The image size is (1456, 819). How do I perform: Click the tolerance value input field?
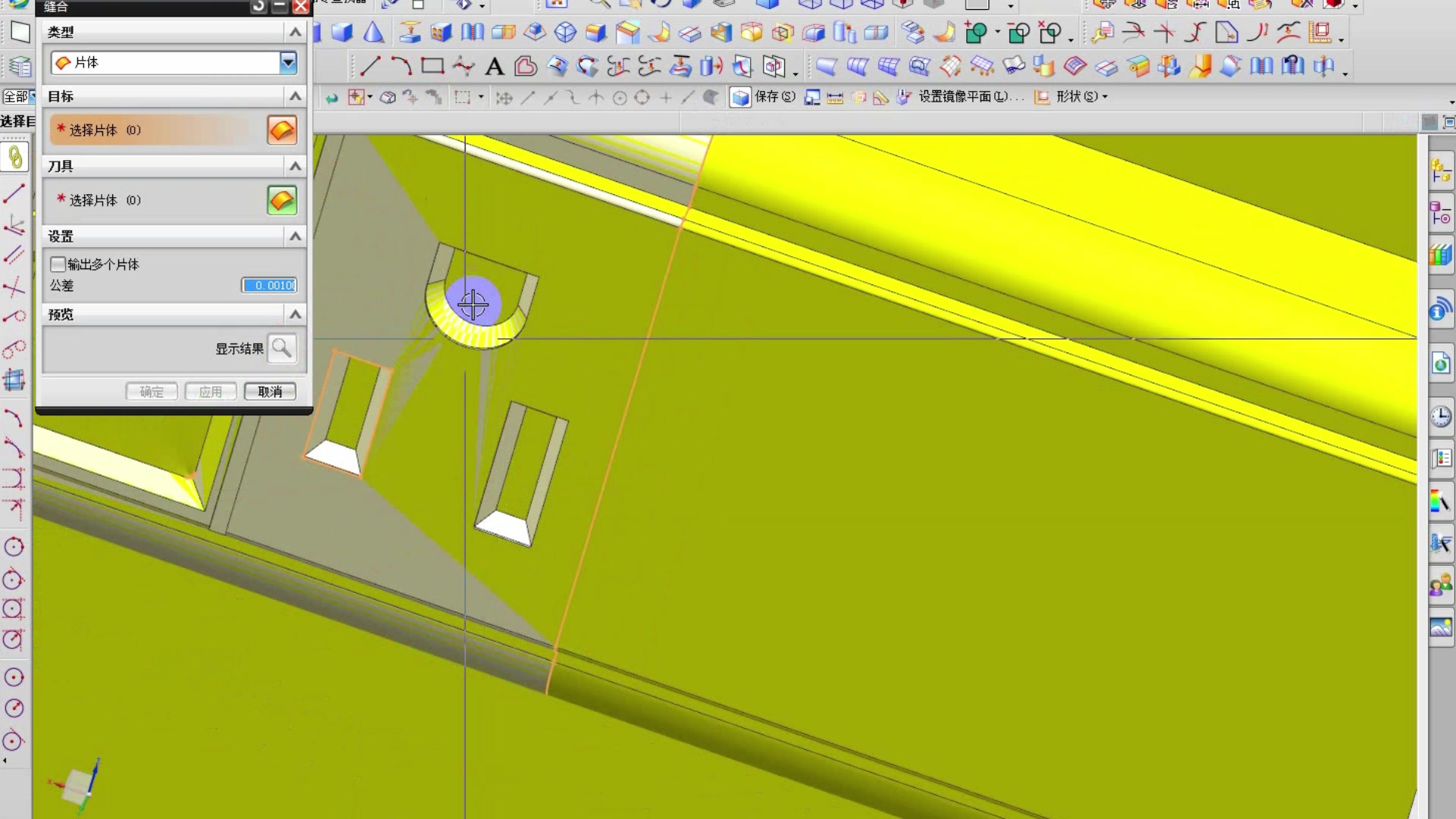[x=270, y=286]
